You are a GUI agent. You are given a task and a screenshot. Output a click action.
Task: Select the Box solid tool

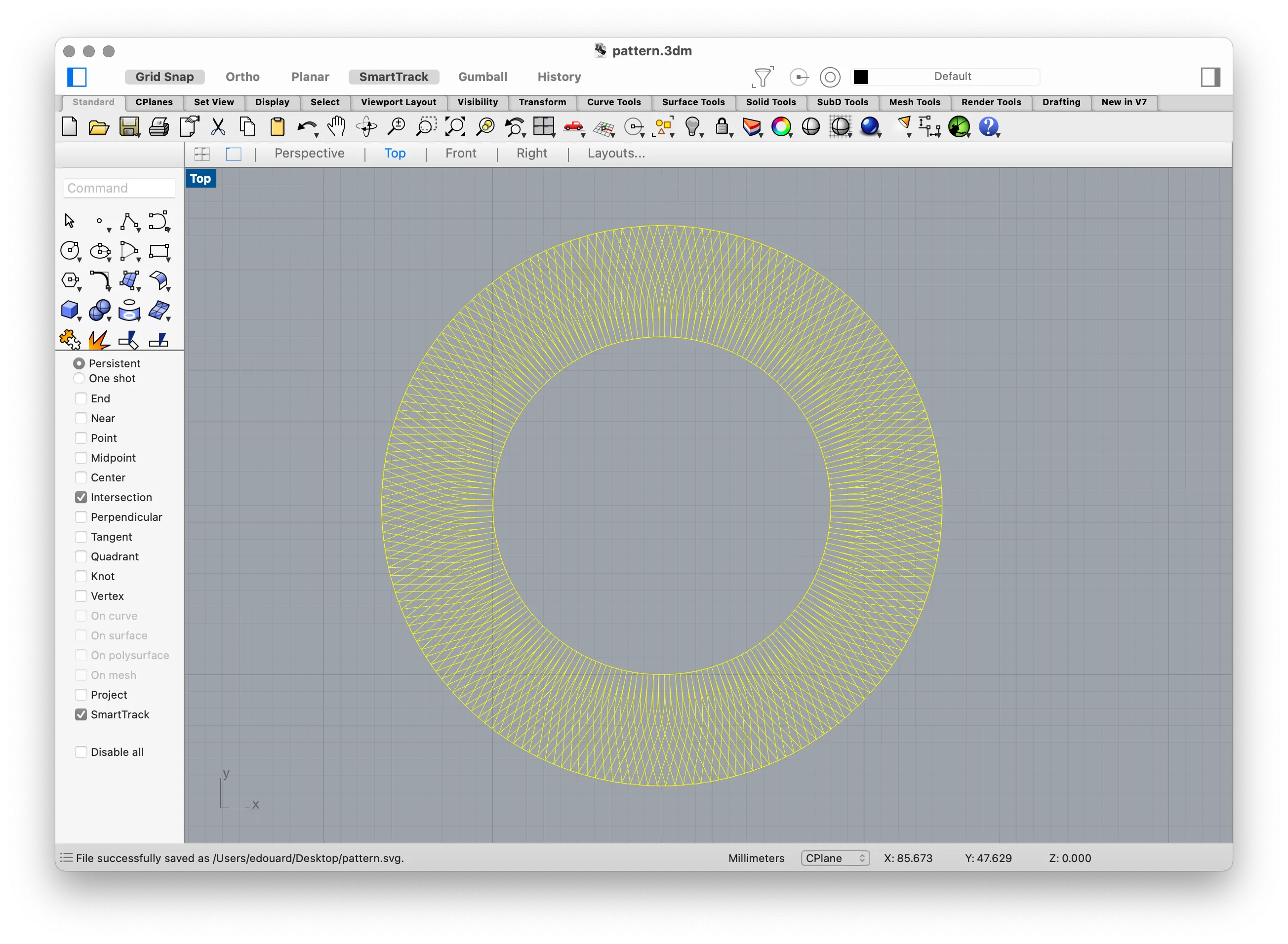pos(70,310)
